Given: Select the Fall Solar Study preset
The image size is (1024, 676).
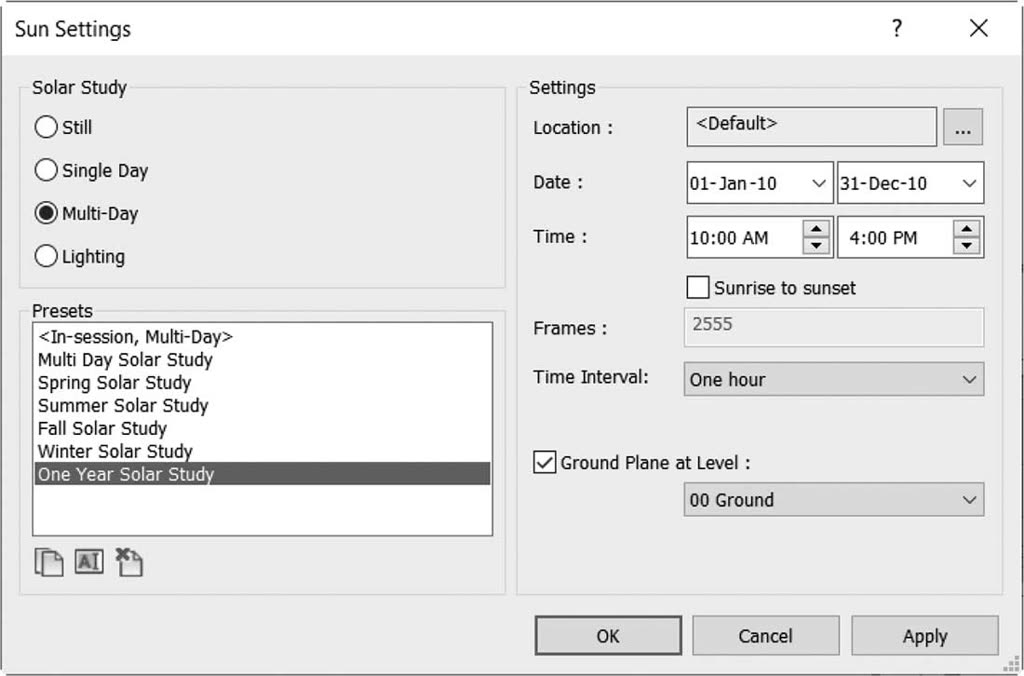Looking at the screenshot, I should coord(263,428).
